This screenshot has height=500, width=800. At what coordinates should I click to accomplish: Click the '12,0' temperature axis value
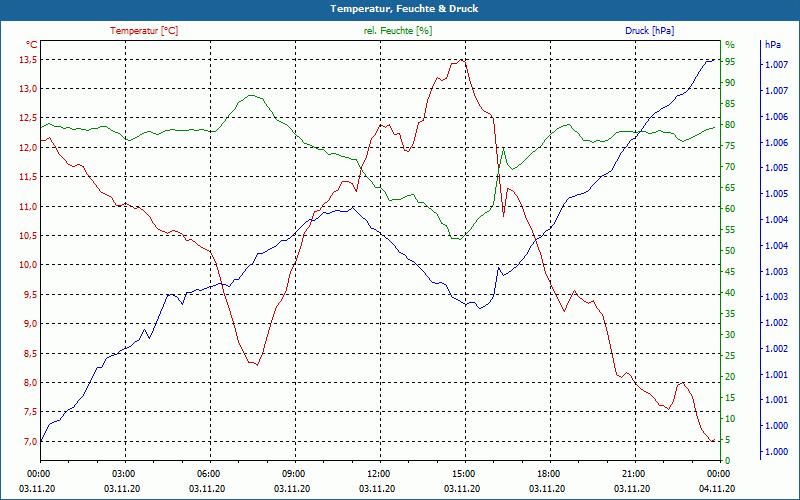tap(28, 147)
